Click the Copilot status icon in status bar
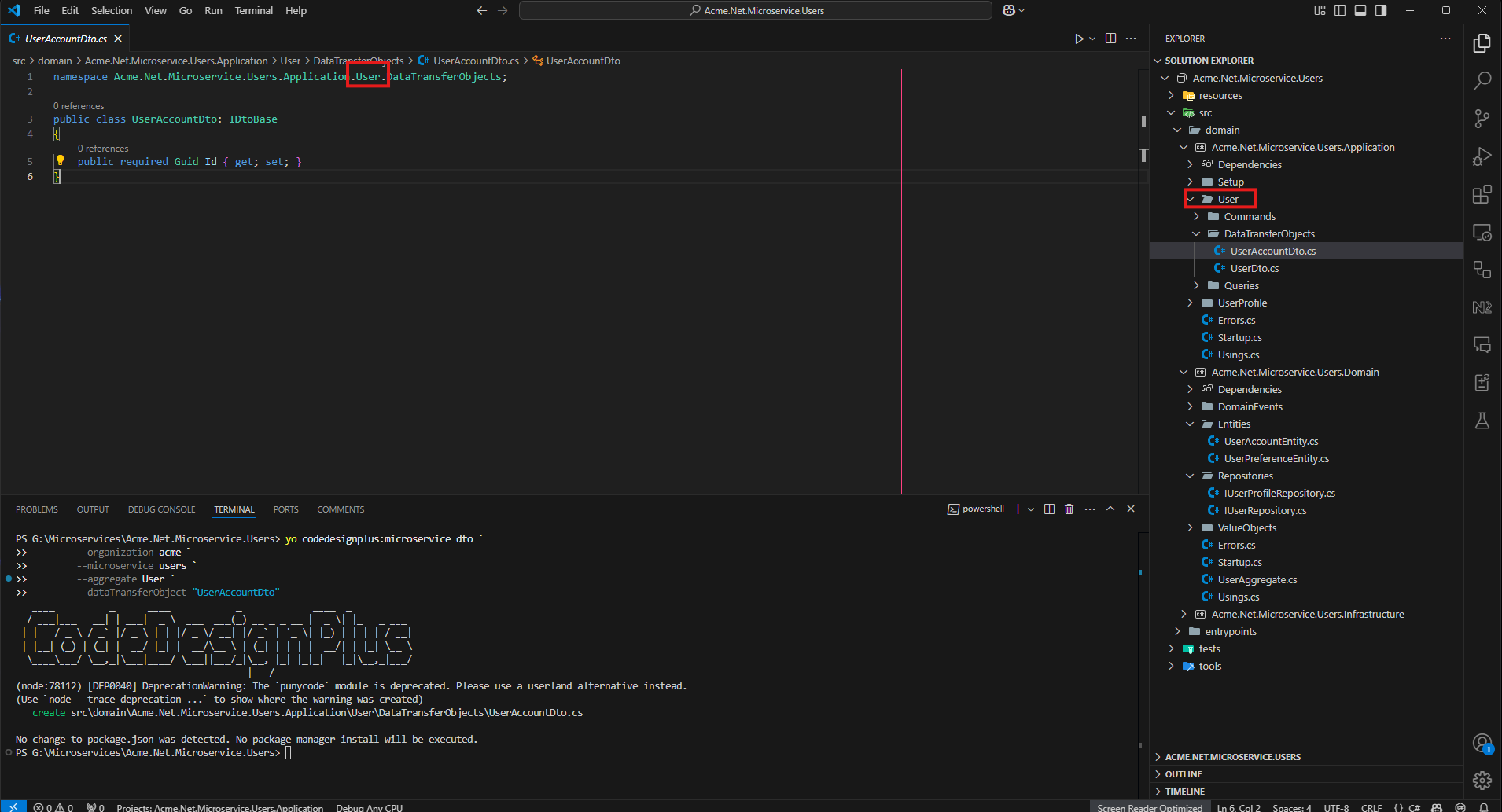1502x812 pixels. (x=1437, y=807)
